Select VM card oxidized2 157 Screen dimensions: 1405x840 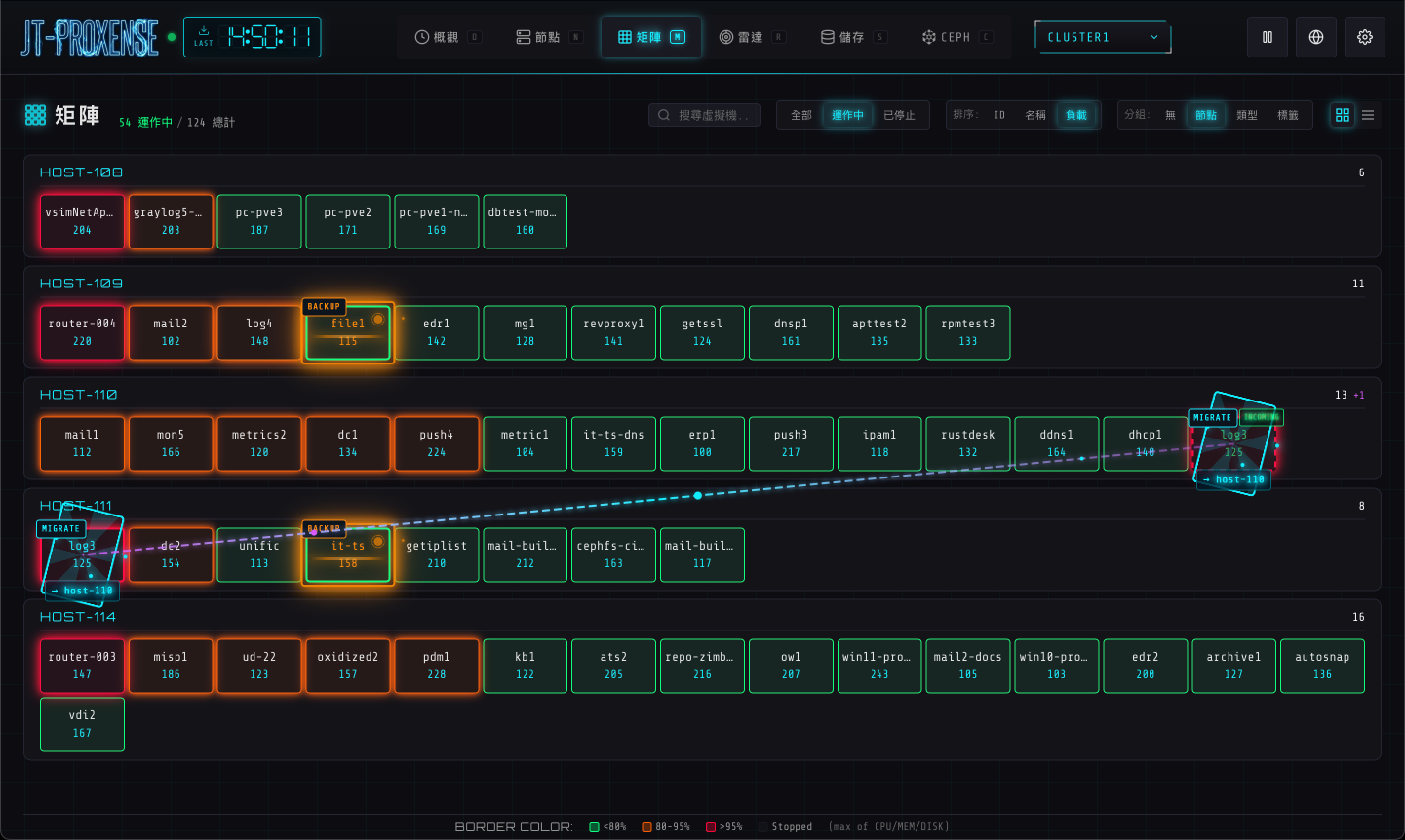348,666
